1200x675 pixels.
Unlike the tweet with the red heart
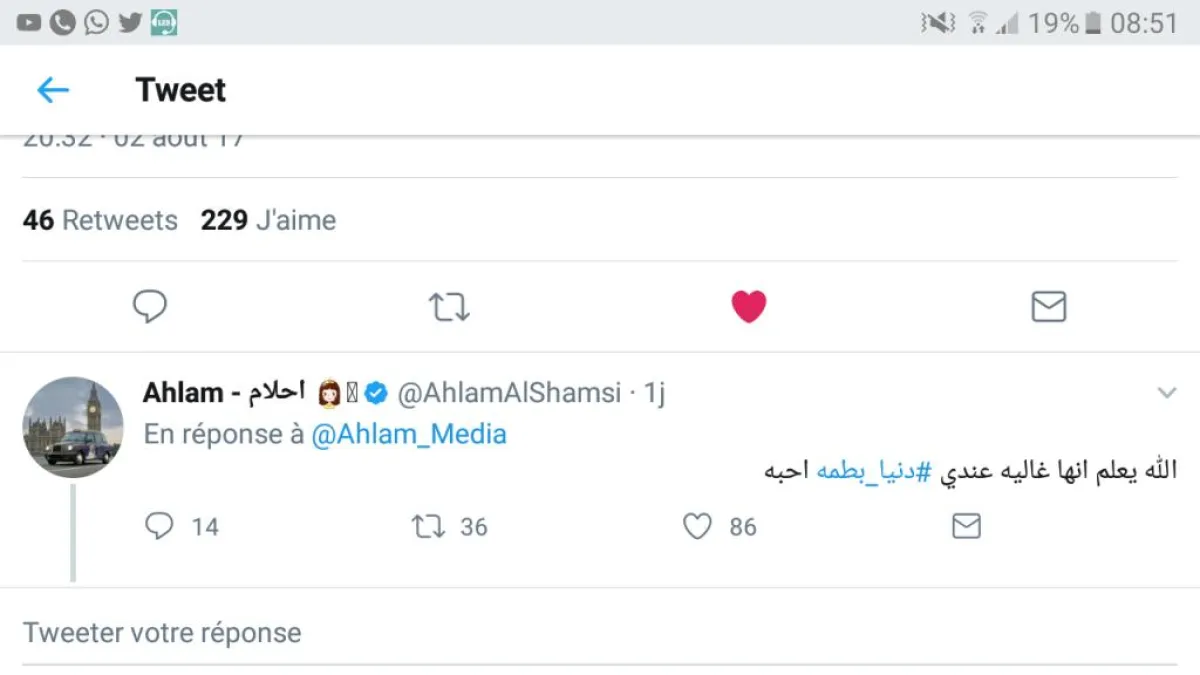[x=748, y=307]
